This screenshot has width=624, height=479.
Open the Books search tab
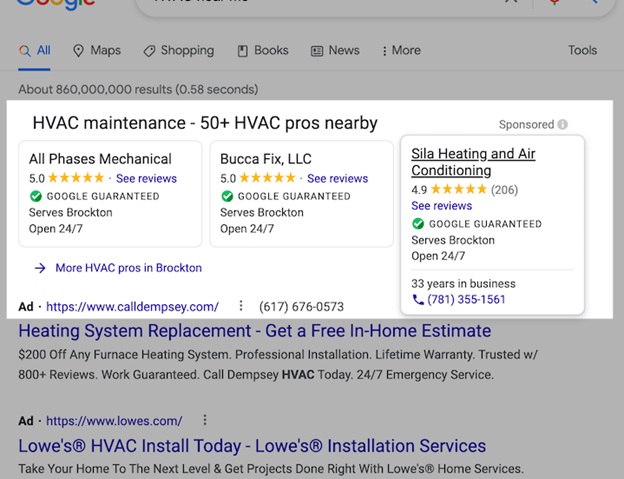point(264,51)
